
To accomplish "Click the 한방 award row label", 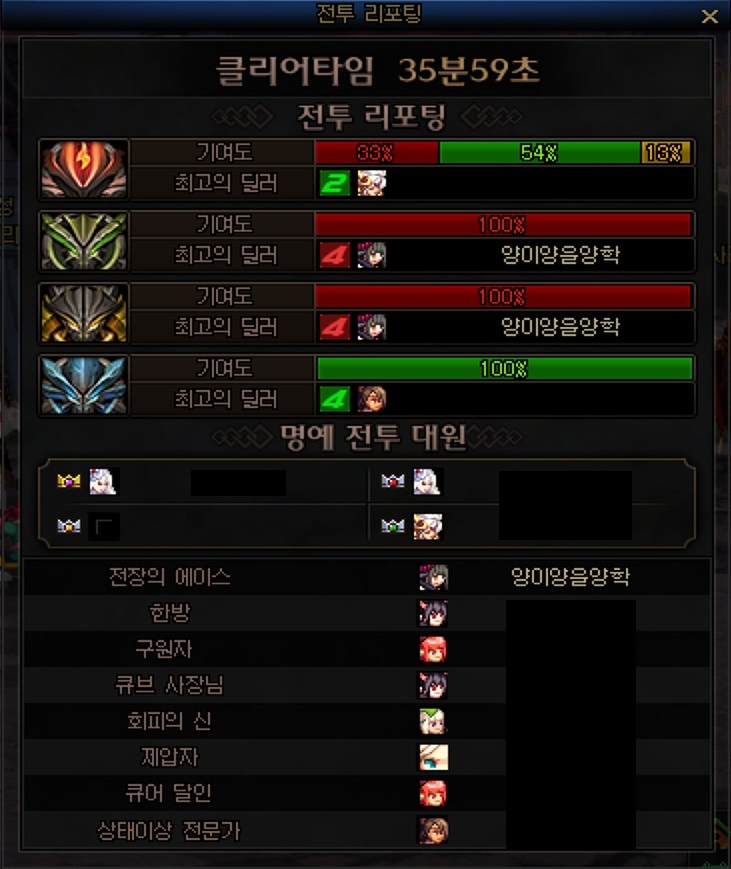I will (170, 613).
